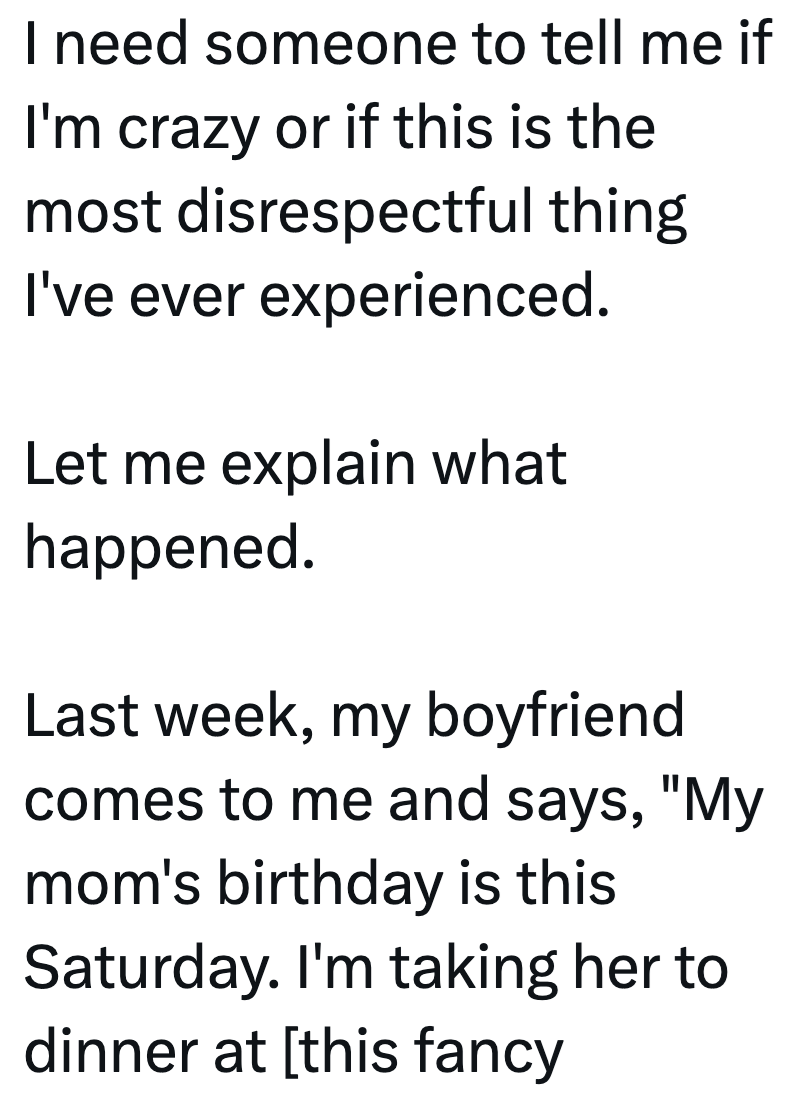
Task: Click the word "happened" in the text
Action: point(162,548)
